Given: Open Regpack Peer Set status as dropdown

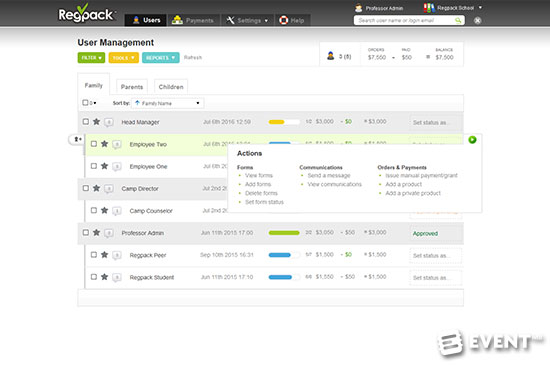Looking at the screenshot, I should pyautogui.click(x=435, y=256).
